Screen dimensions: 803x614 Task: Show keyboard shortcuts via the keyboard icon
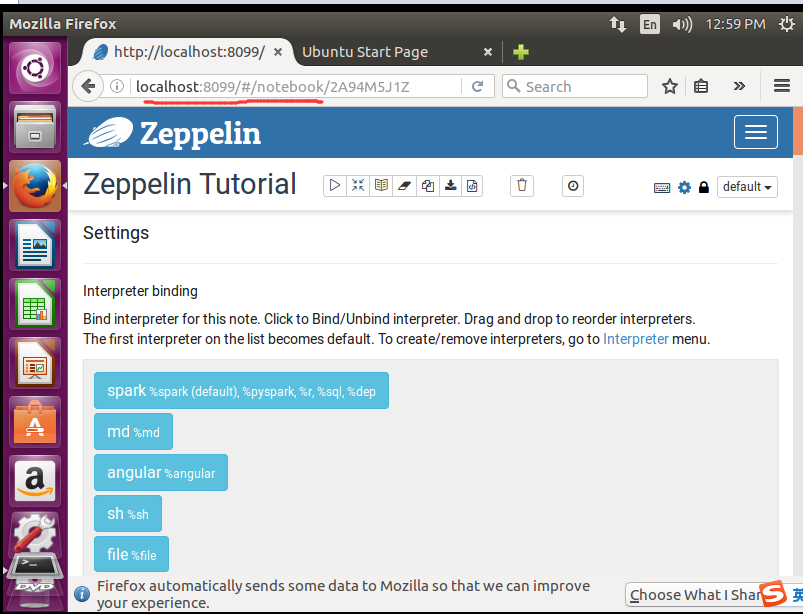662,188
